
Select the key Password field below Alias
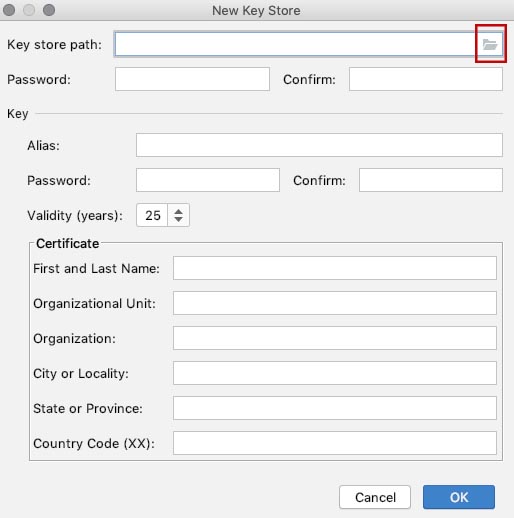tap(208, 180)
